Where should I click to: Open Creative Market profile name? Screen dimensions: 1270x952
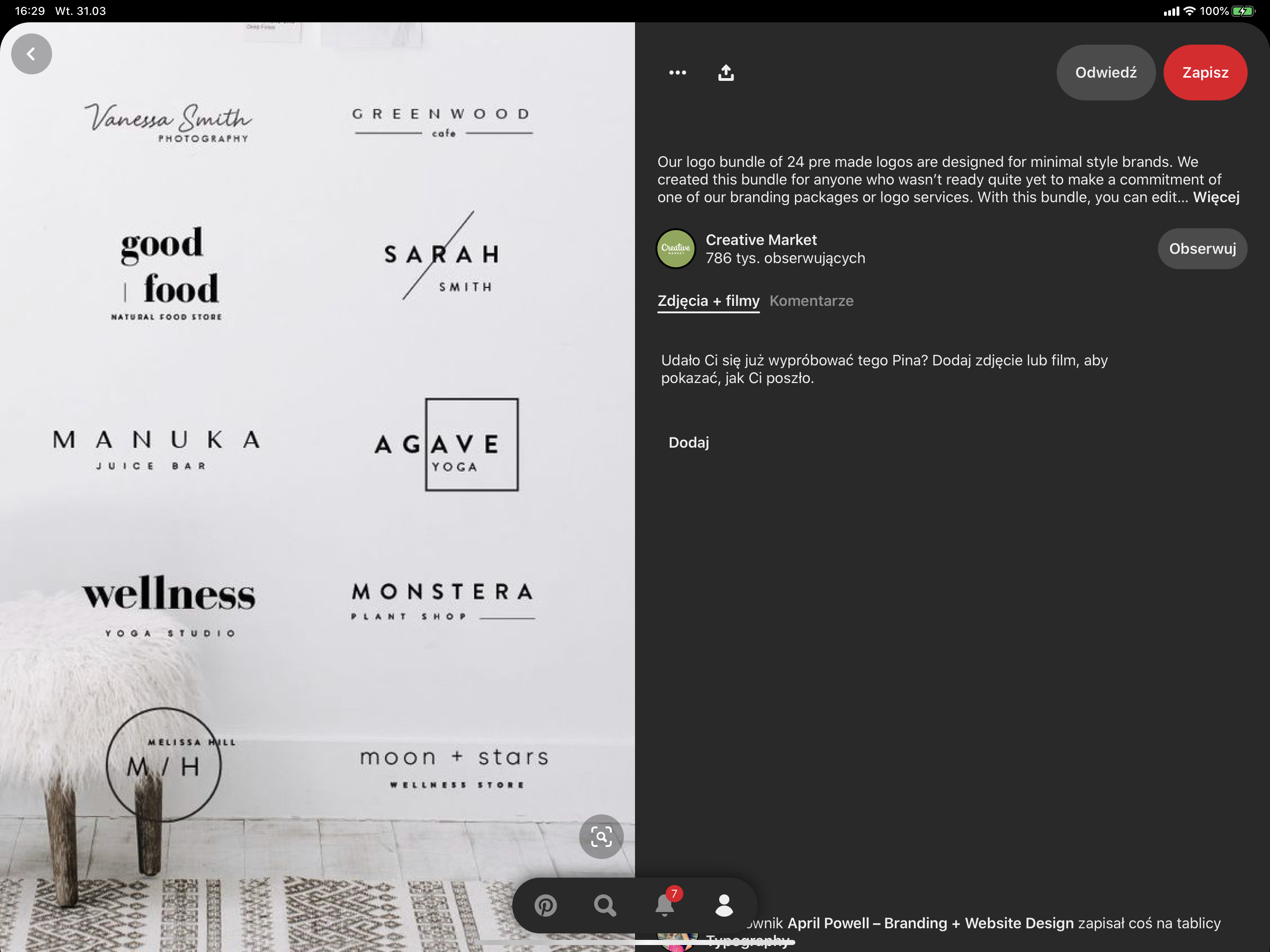click(x=761, y=239)
